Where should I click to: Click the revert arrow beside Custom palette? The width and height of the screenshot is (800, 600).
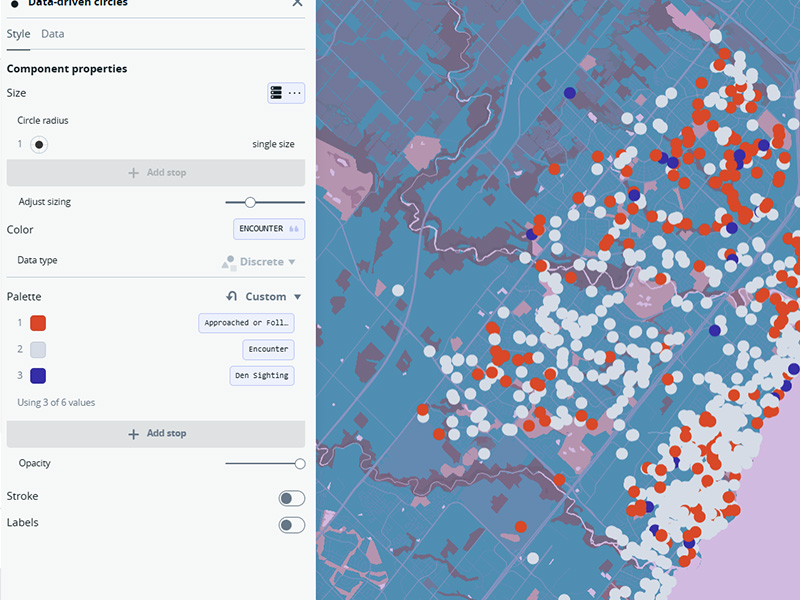[x=233, y=296]
